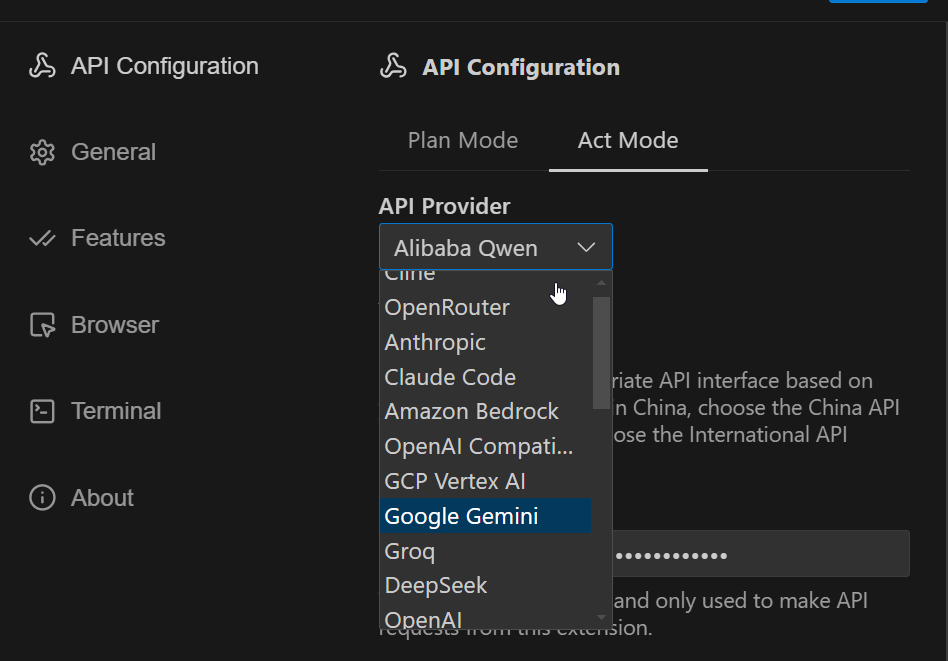Select Groq from the provider list
The width and height of the screenshot is (948, 661).
point(410,551)
